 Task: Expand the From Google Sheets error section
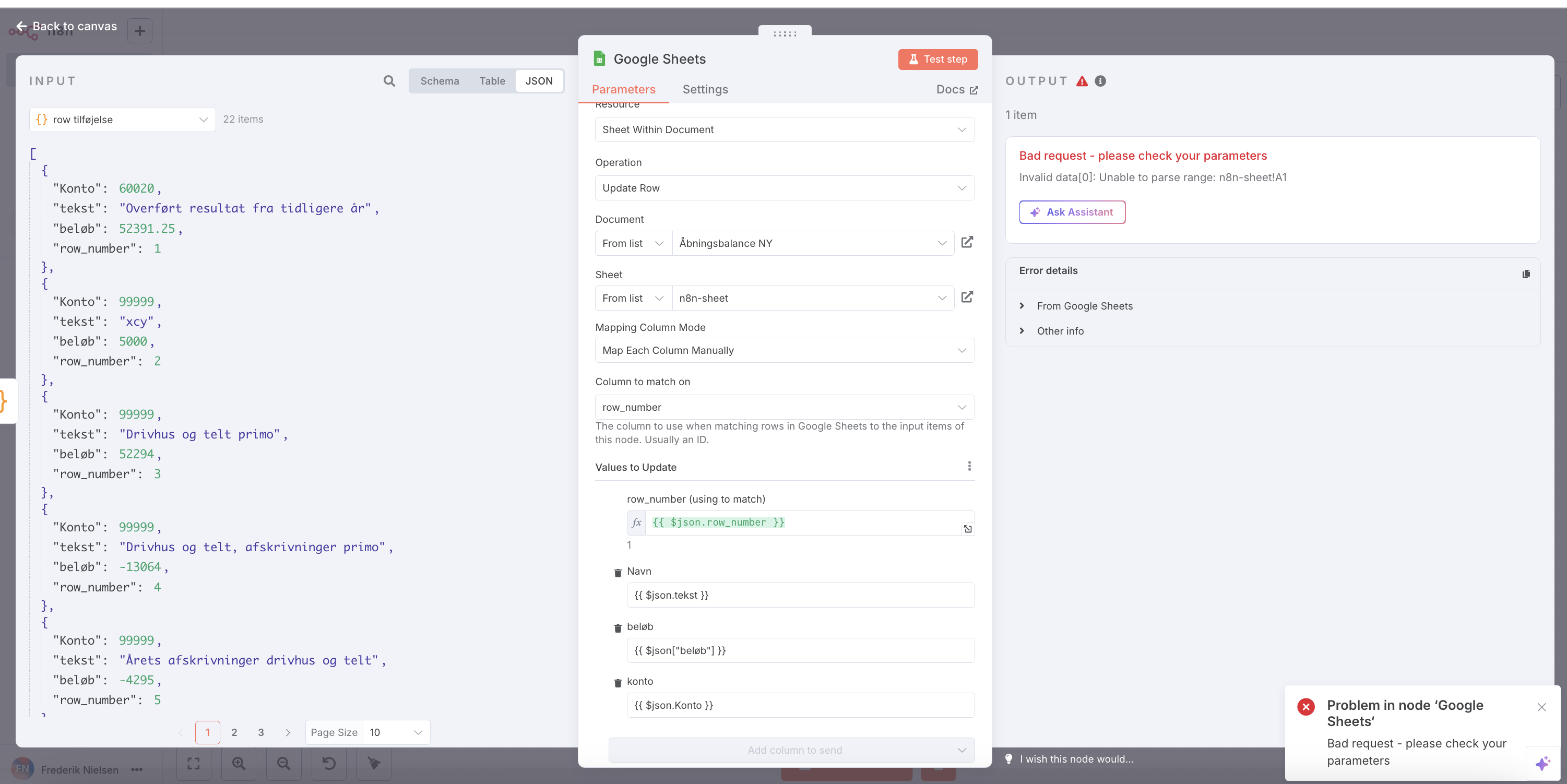coord(1084,306)
